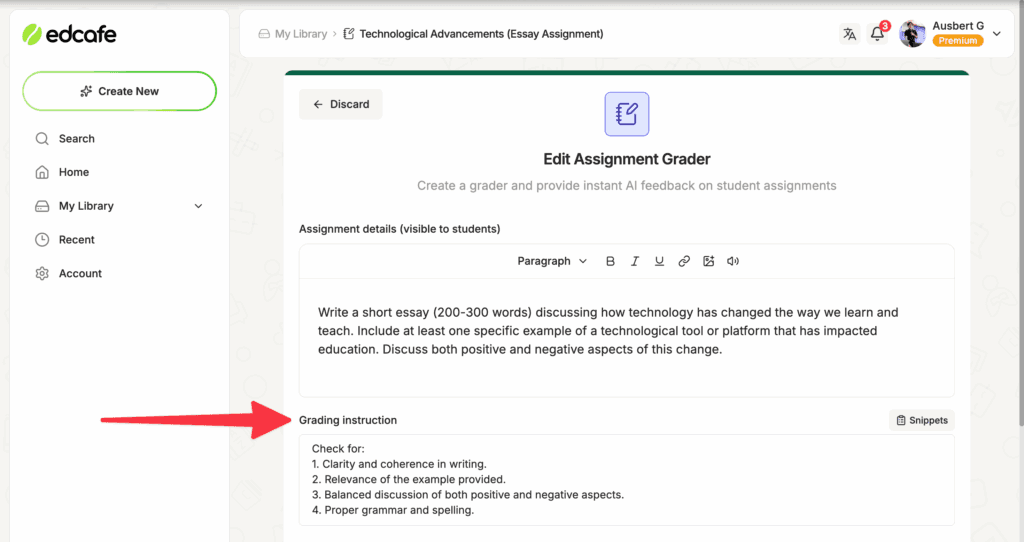
Task: Open Recent from the sidebar
Action: click(76, 240)
